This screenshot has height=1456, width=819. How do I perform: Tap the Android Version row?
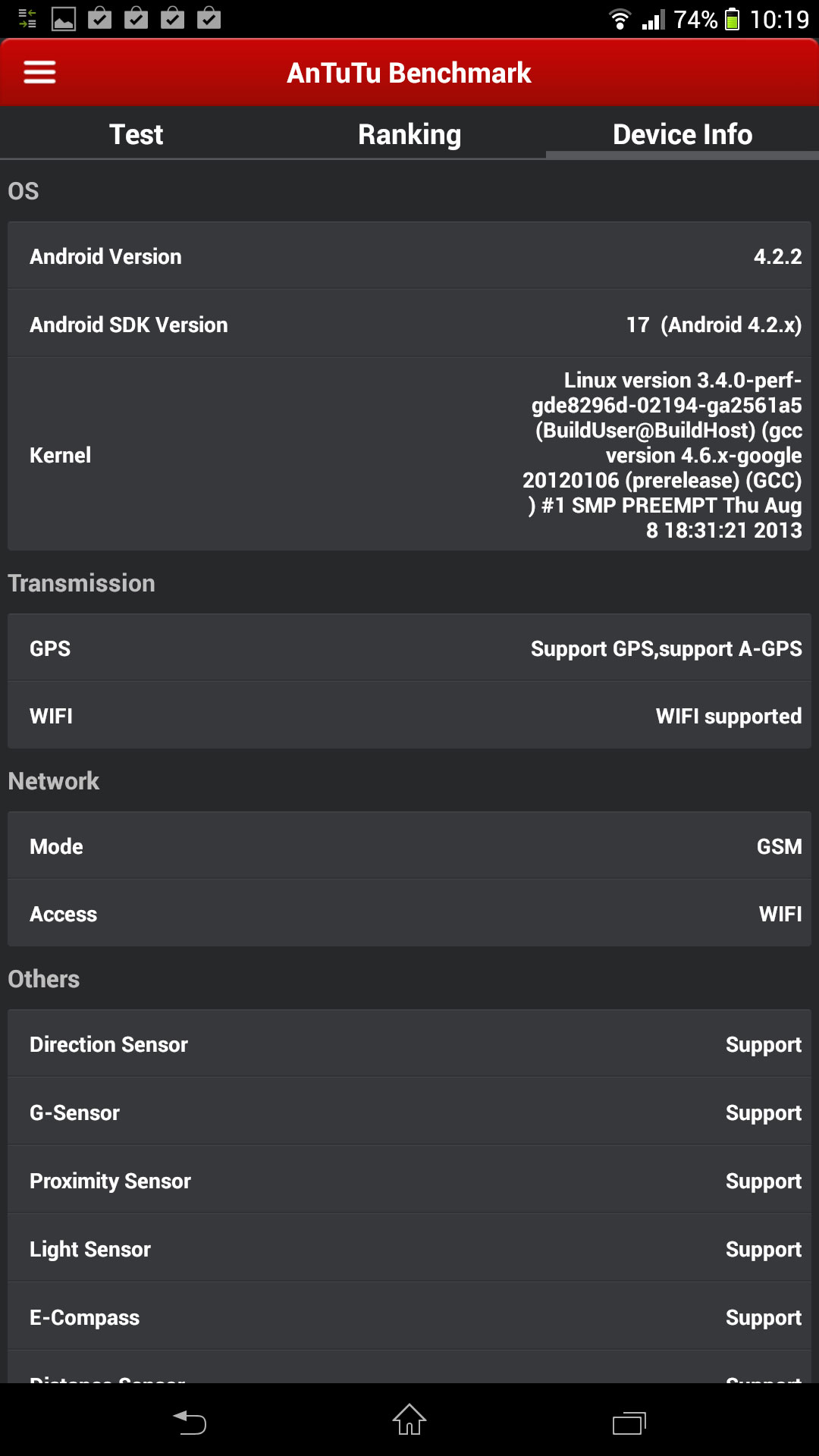409,256
